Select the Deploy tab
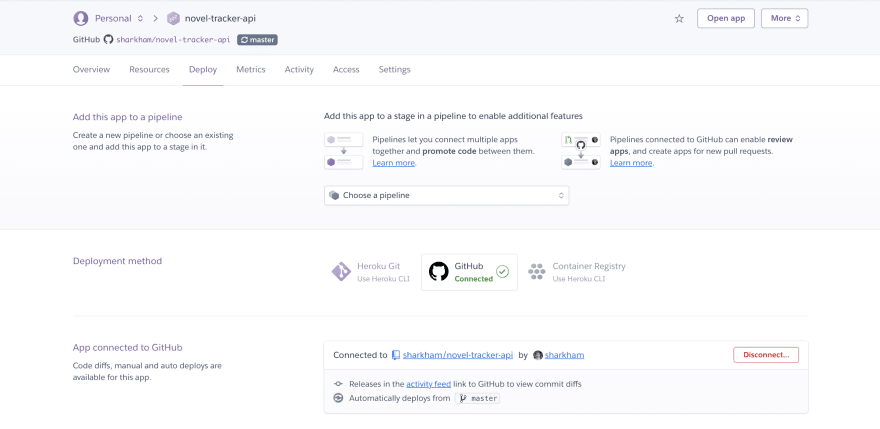Image resolution: width=880 pixels, height=429 pixels. point(203,70)
